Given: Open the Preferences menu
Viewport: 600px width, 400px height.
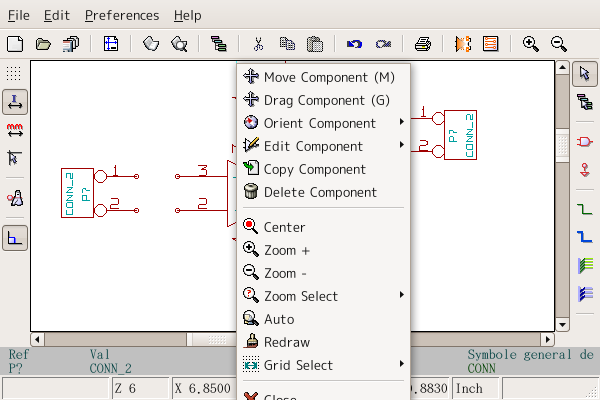Looking at the screenshot, I should (x=121, y=15).
